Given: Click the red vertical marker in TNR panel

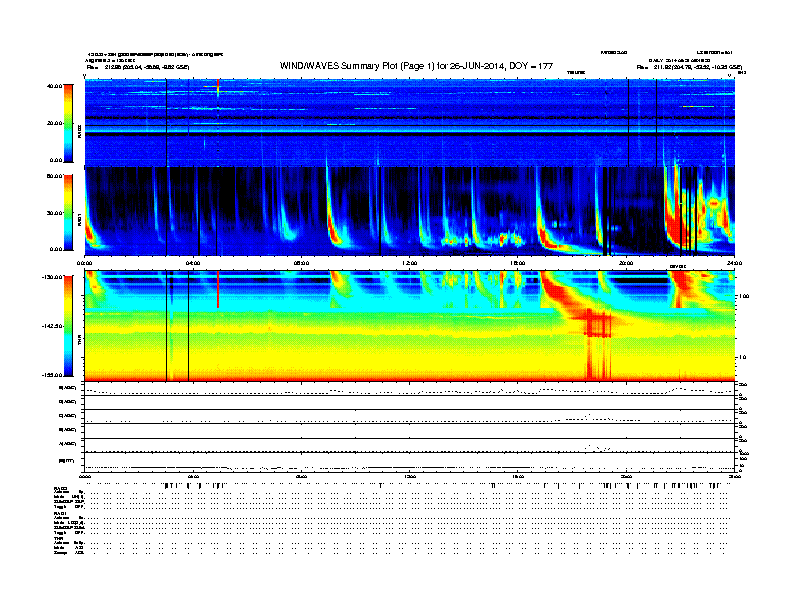Looking at the screenshot, I should (218, 289).
